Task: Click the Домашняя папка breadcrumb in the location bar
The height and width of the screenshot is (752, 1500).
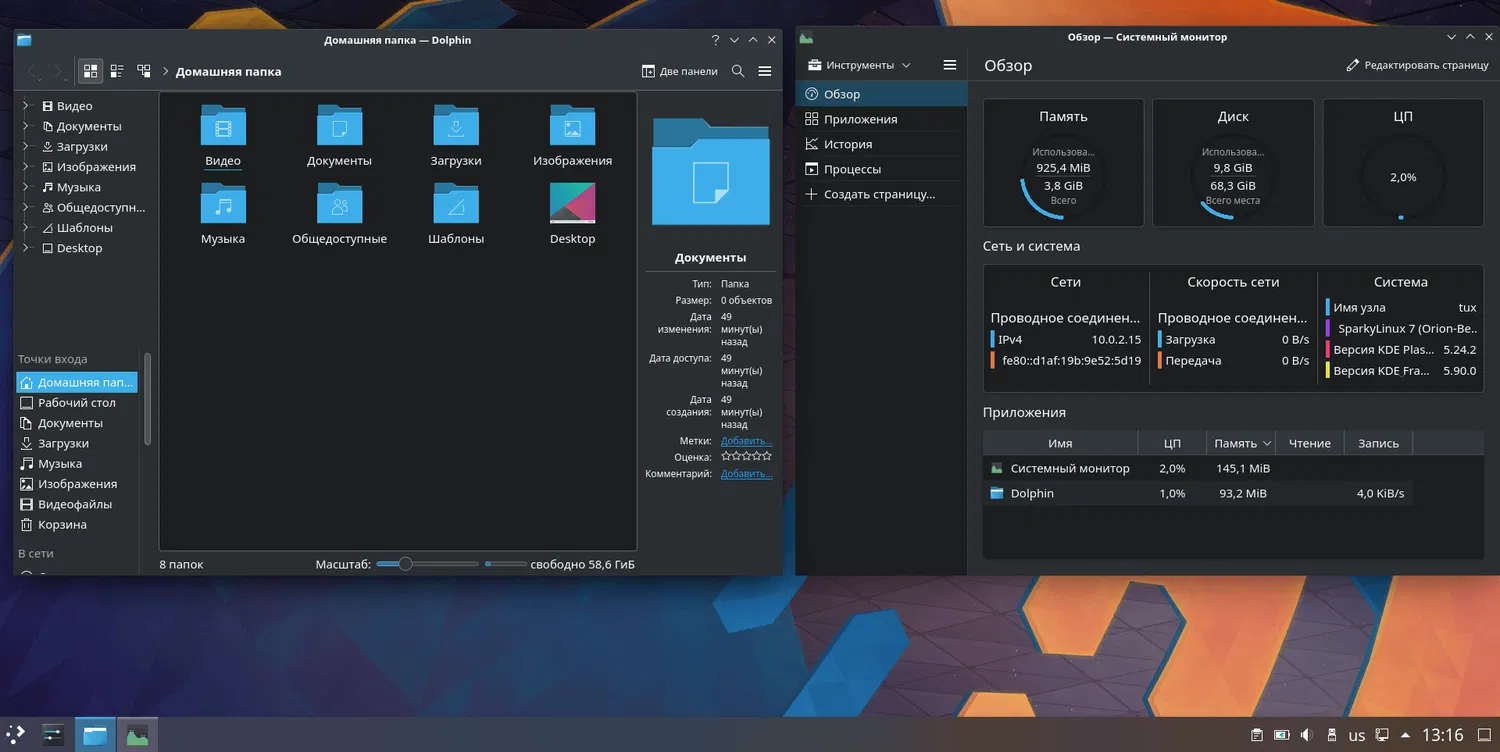Action: pos(228,72)
